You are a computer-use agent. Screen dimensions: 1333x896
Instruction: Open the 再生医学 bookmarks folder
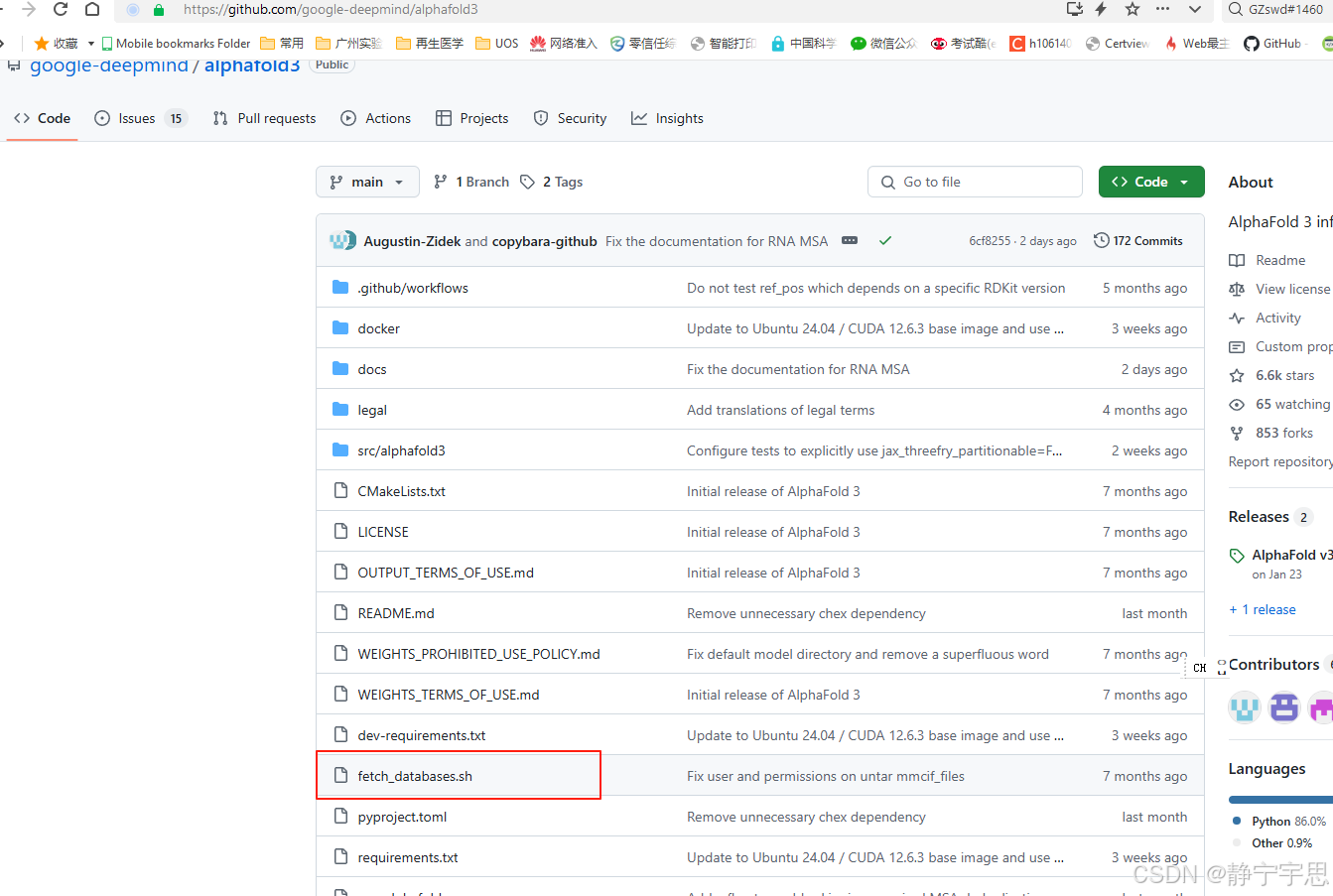pos(430,44)
